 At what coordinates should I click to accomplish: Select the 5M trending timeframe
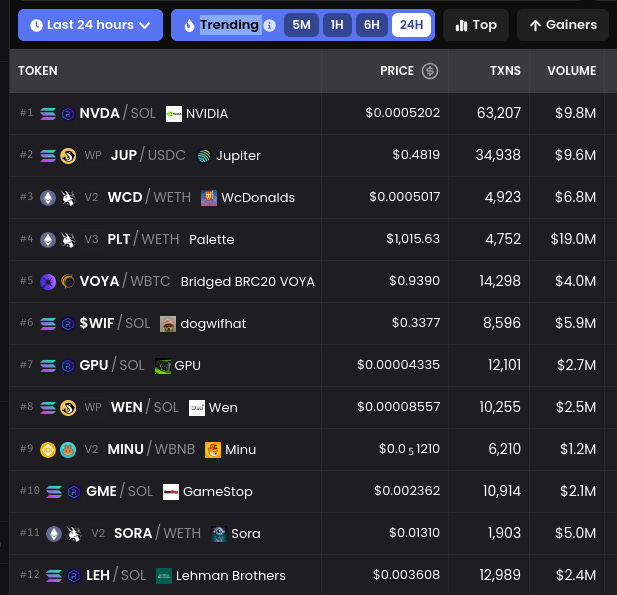coord(301,25)
